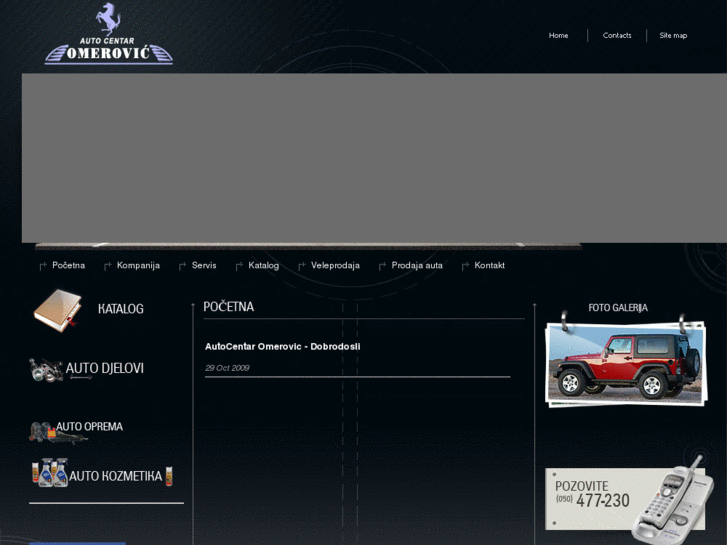This screenshot has width=727, height=545.
Task: Click the arrow icon beside Prodaja auta
Action: (x=383, y=266)
